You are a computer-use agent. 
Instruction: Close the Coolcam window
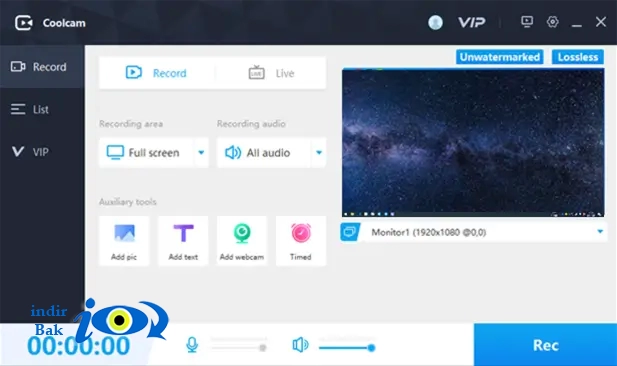pos(600,22)
